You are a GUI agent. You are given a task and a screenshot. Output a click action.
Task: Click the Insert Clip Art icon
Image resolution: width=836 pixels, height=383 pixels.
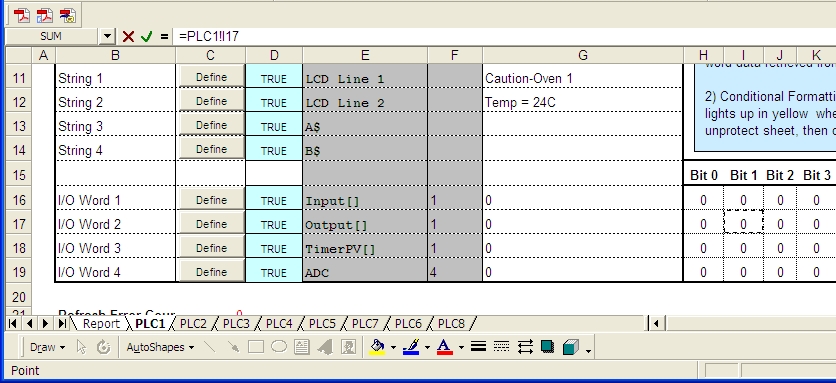tap(348, 347)
